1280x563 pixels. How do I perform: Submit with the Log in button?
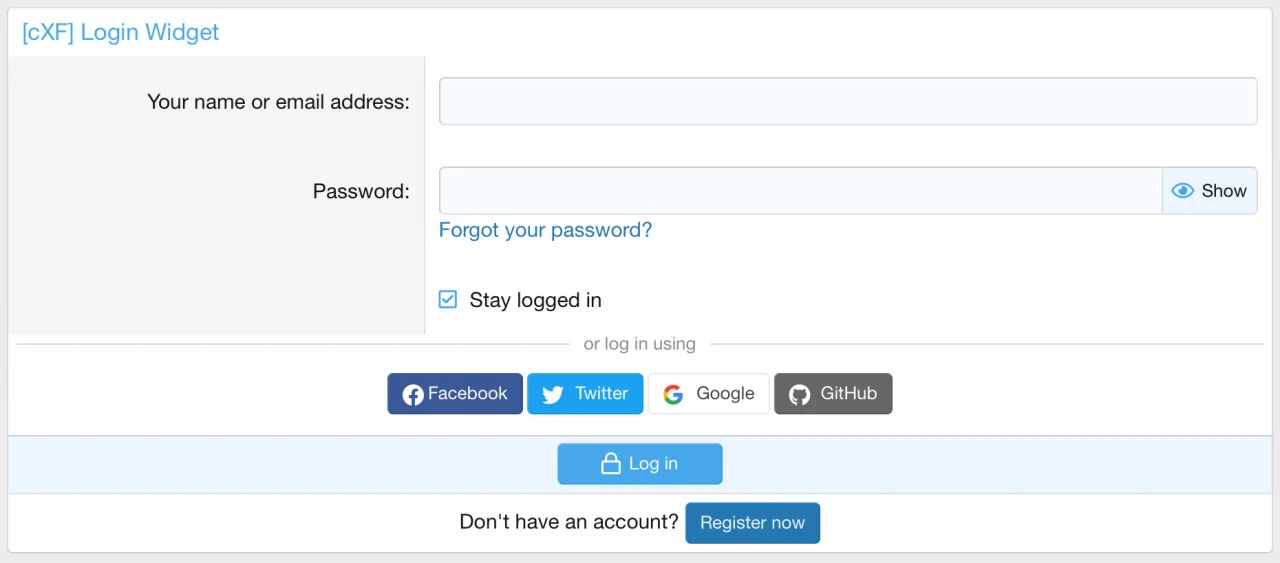pyautogui.click(x=640, y=464)
